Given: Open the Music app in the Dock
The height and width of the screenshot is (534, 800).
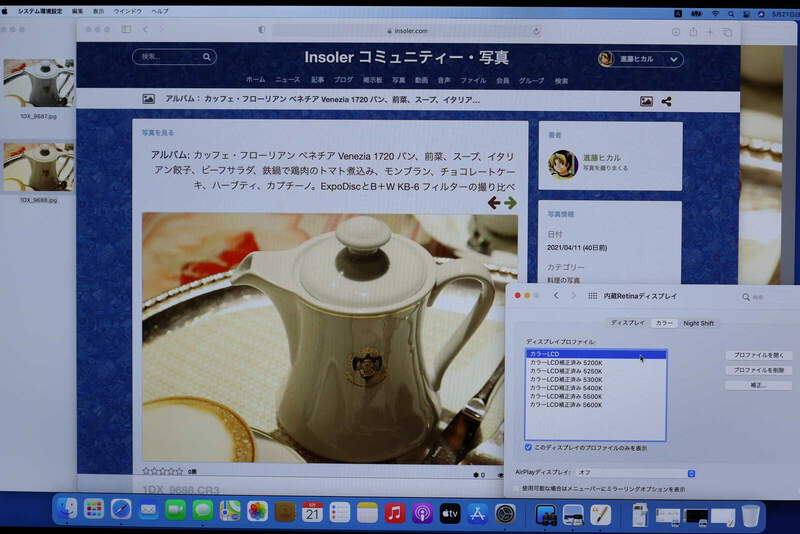Looking at the screenshot, I should tap(395, 513).
